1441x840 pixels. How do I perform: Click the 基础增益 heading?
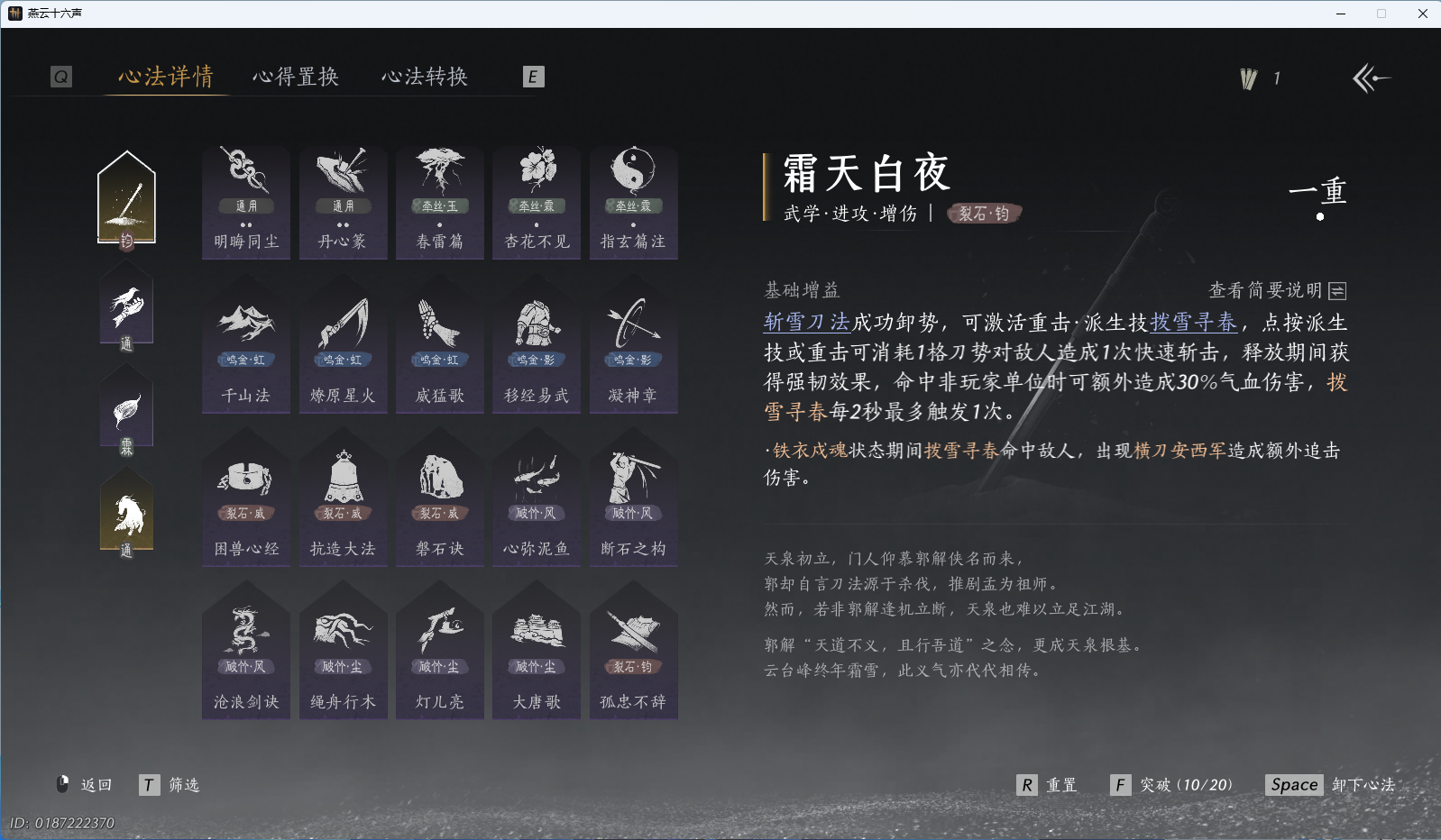click(x=802, y=290)
